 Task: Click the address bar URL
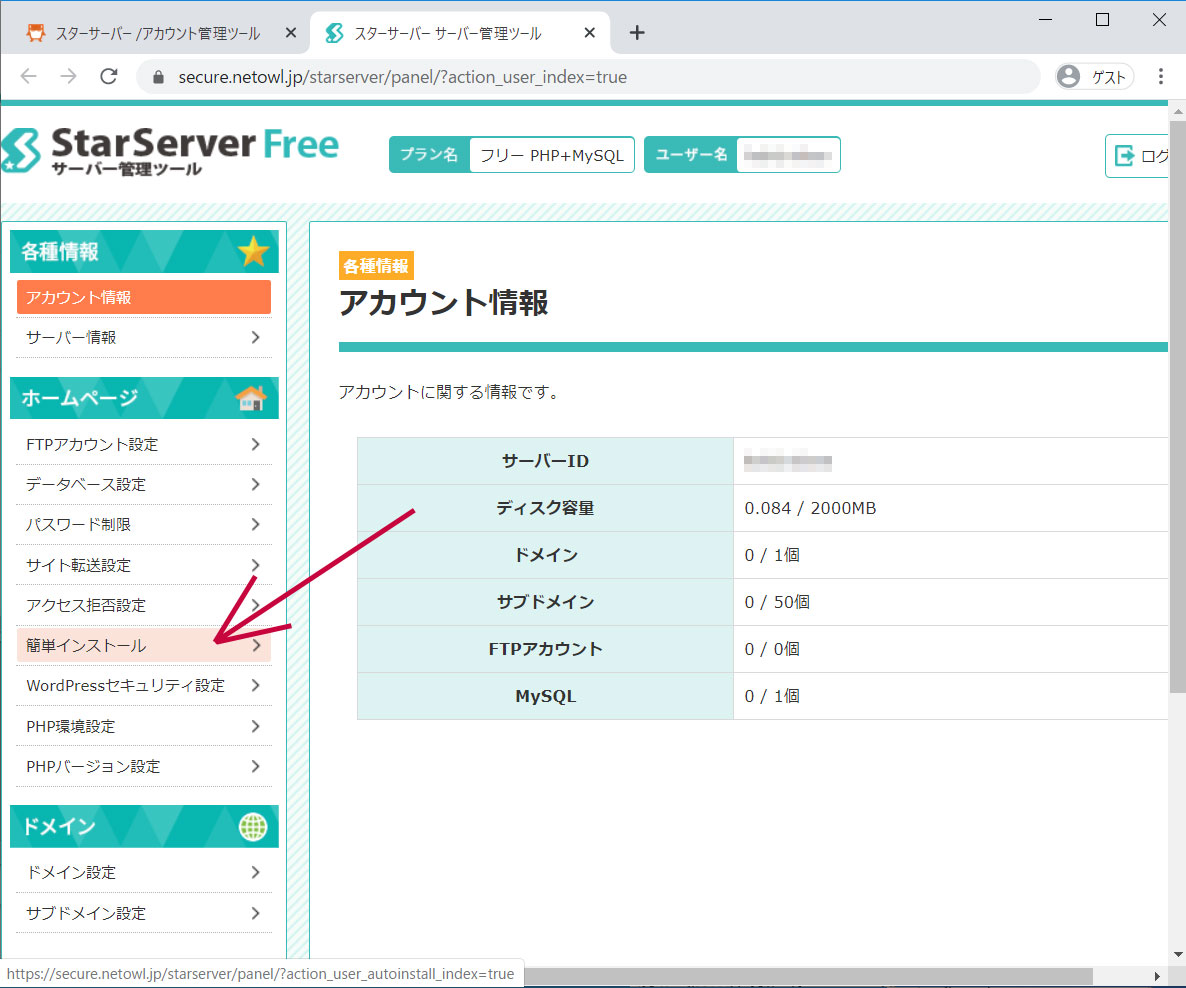pyautogui.click(x=402, y=77)
